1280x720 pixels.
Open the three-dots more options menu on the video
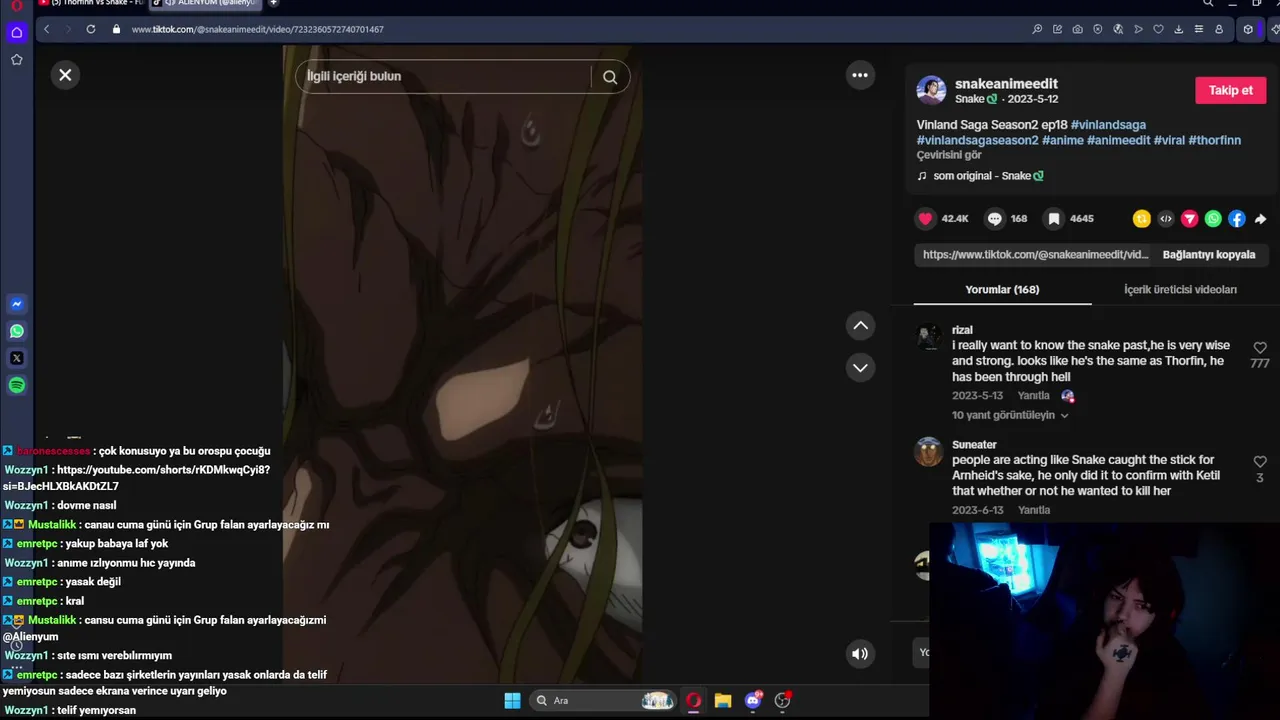tap(860, 75)
